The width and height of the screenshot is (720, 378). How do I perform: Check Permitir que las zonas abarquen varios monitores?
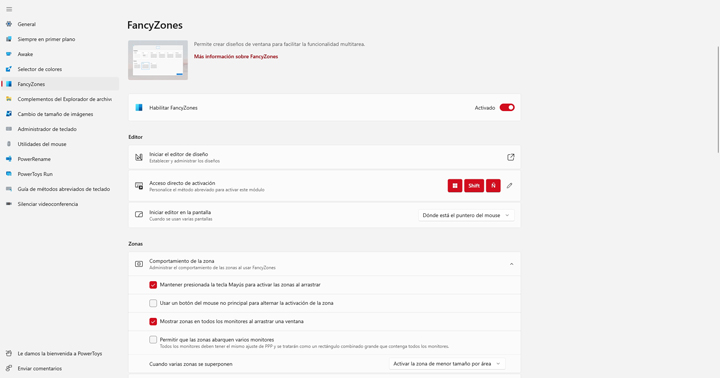click(x=153, y=340)
